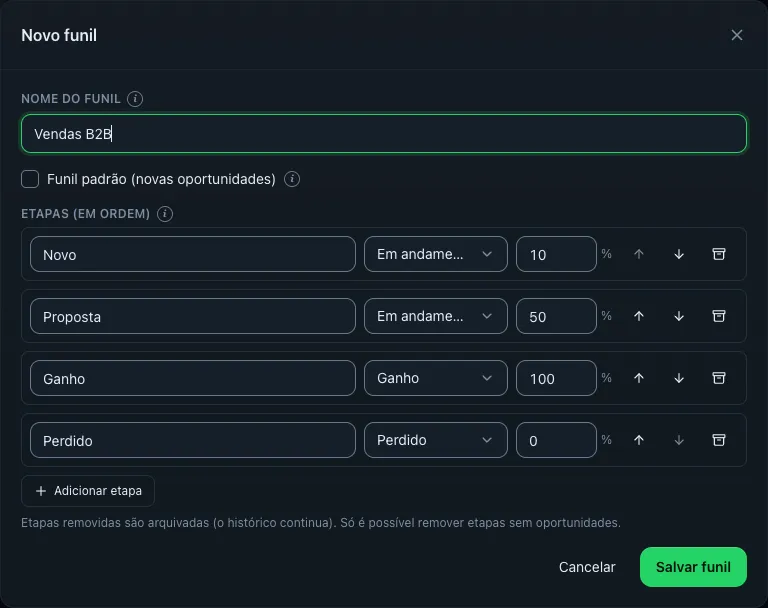
Task: Edit the Perdido stage name field
Action: coord(192,440)
